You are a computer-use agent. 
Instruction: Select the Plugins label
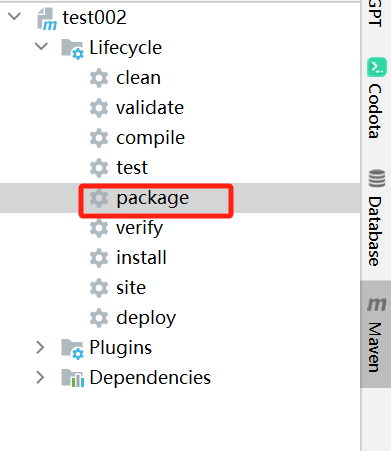[x=121, y=348]
